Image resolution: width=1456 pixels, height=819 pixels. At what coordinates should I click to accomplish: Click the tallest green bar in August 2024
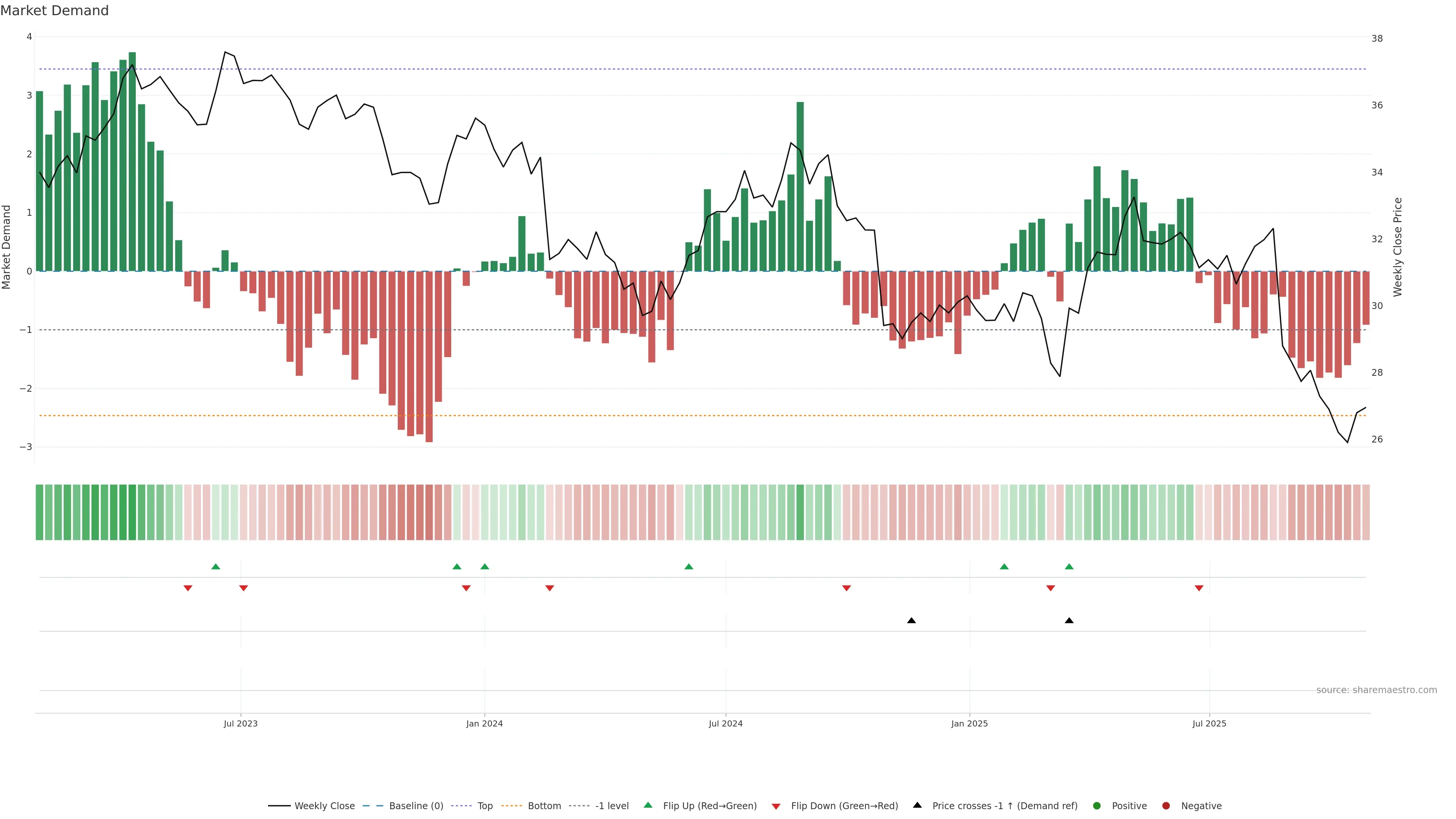[800, 187]
